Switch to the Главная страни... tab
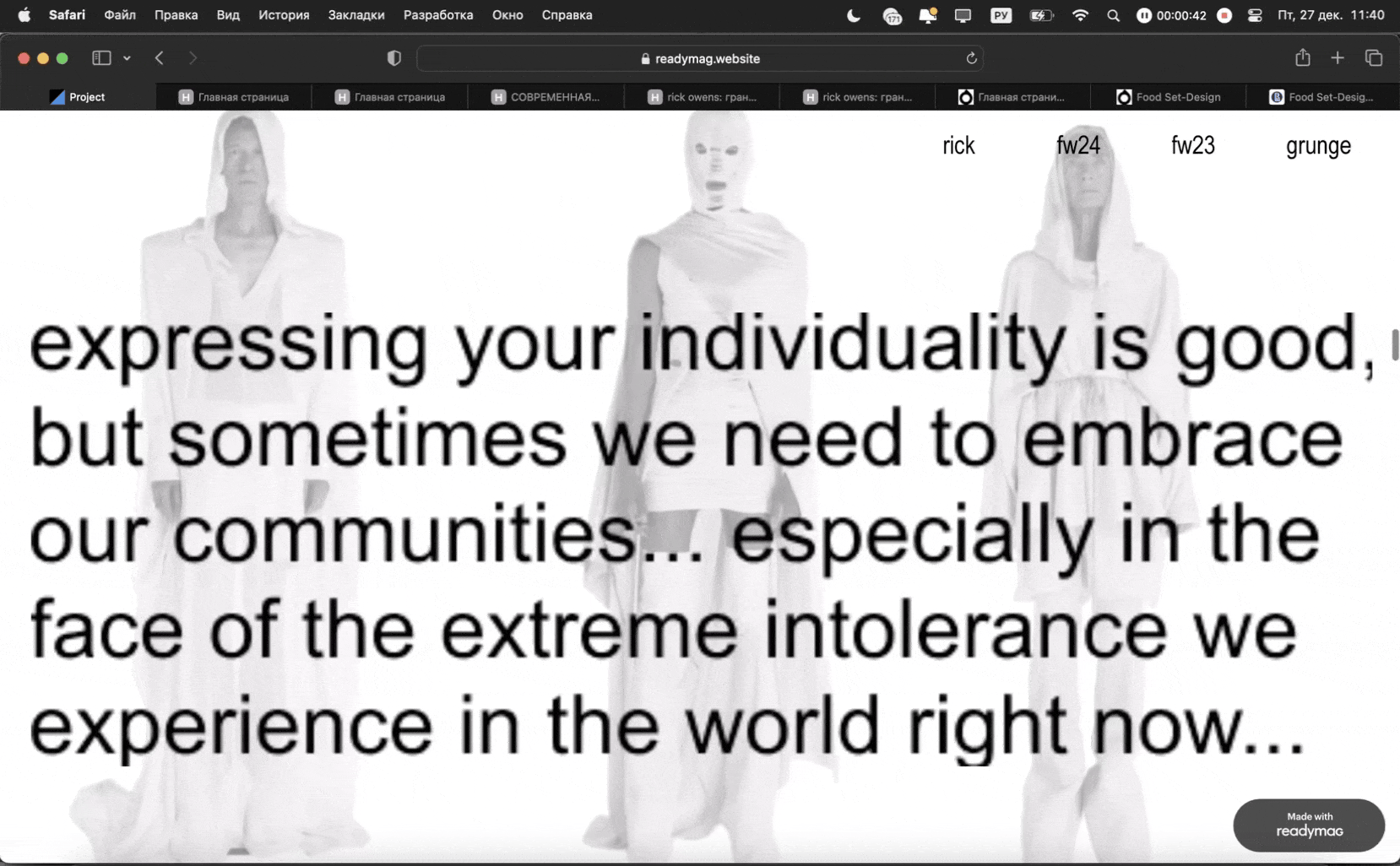Image resolution: width=1400 pixels, height=866 pixels. coord(1012,97)
